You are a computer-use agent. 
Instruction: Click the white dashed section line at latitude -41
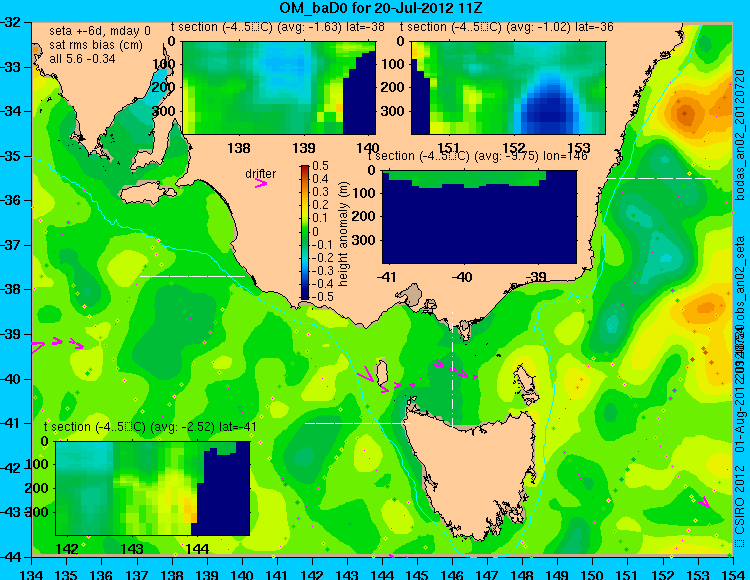tap(357, 423)
